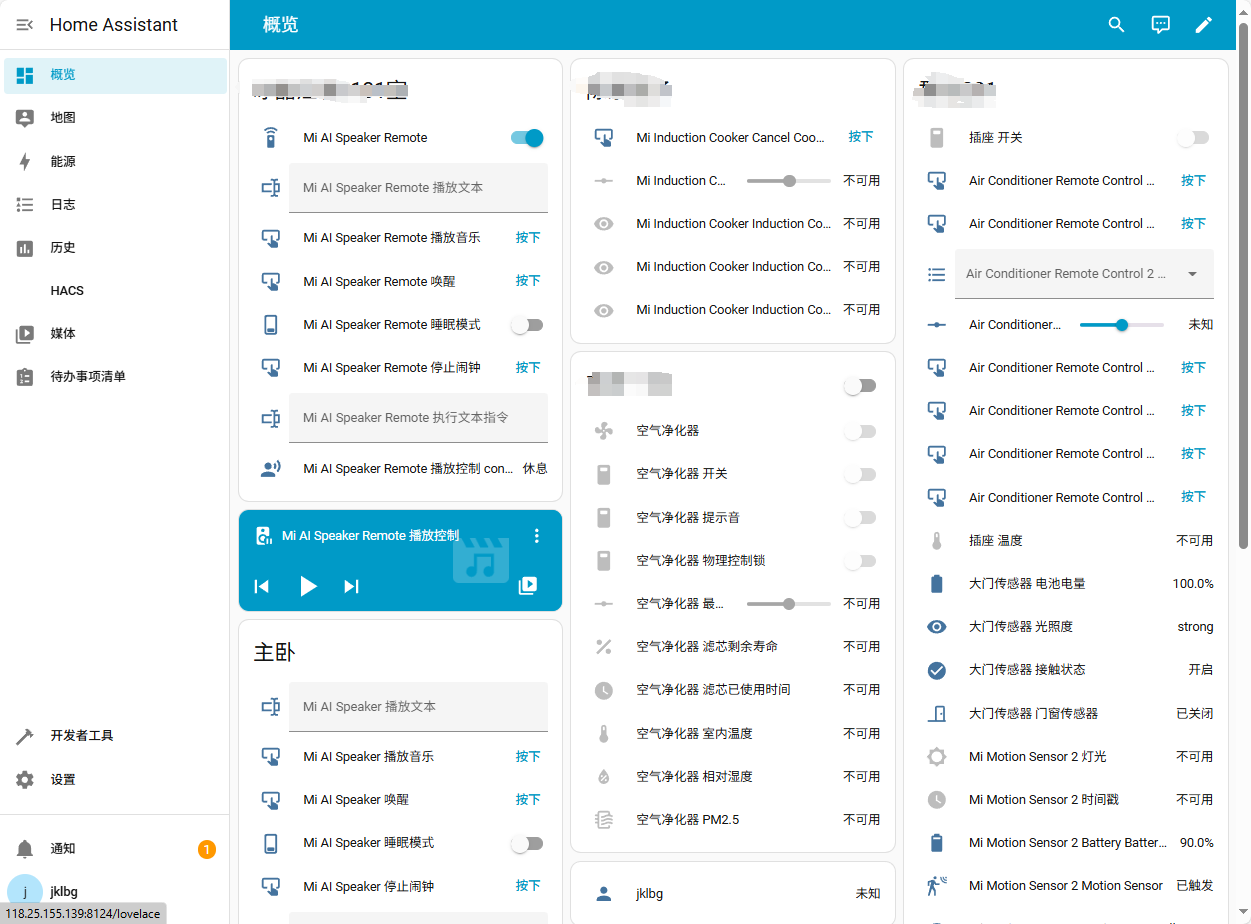Click the 空气净化器 fan icon
The width and height of the screenshot is (1251, 924).
coord(604,431)
